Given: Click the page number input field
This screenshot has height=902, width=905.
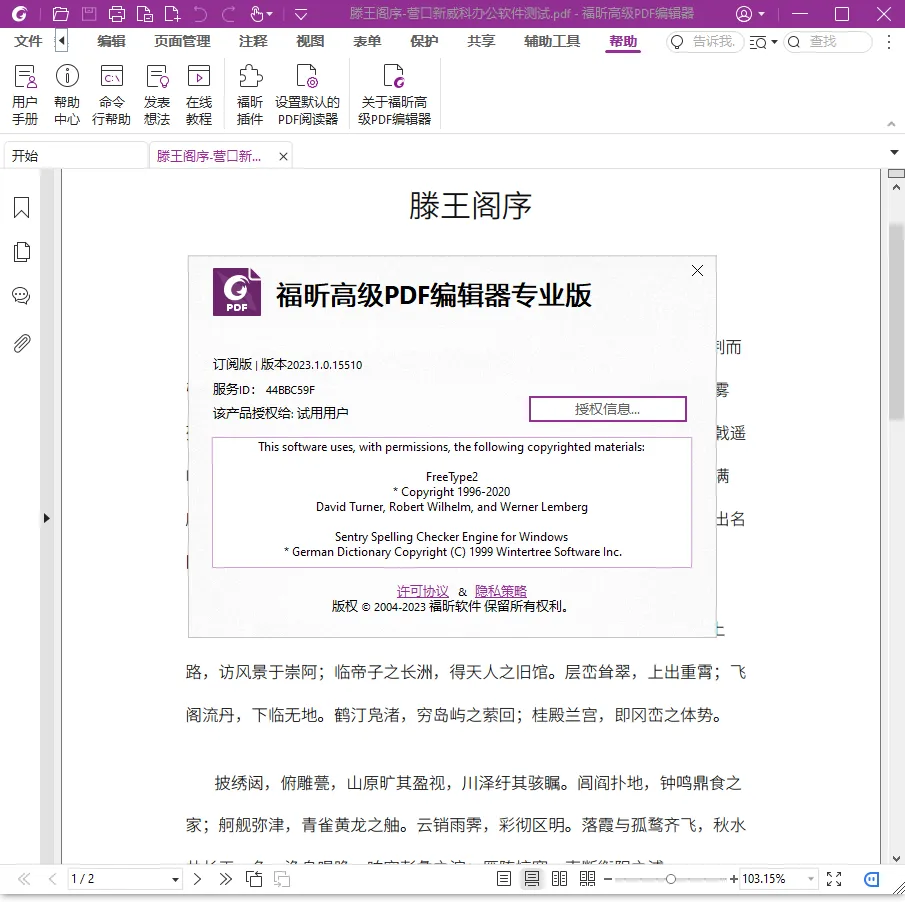Looking at the screenshot, I should tap(118, 879).
